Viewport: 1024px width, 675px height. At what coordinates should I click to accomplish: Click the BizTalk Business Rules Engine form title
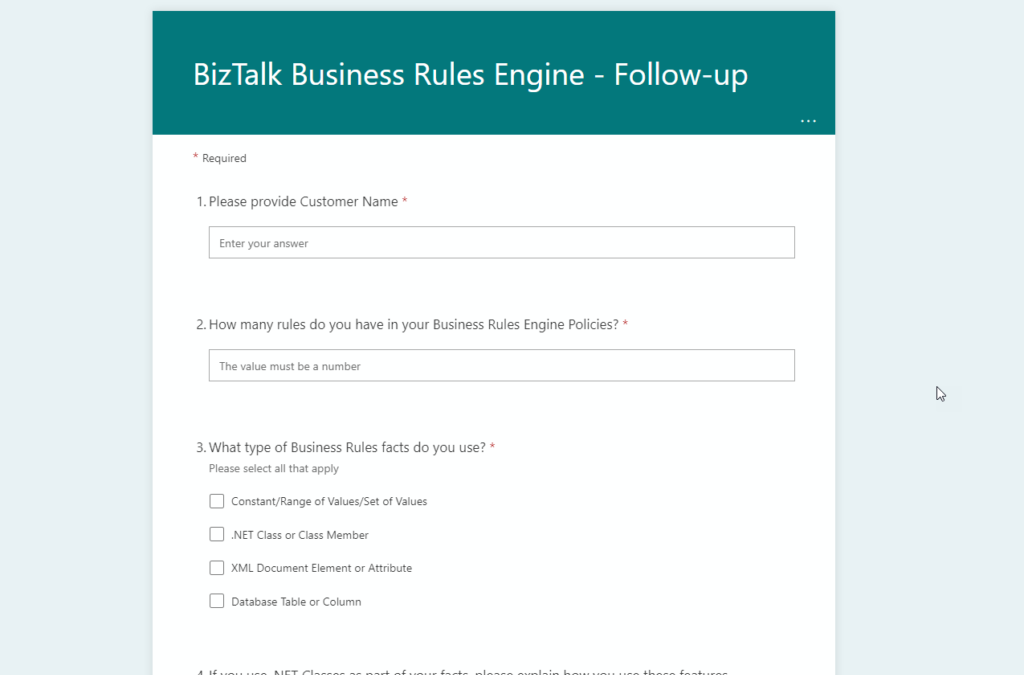pyautogui.click(x=470, y=74)
